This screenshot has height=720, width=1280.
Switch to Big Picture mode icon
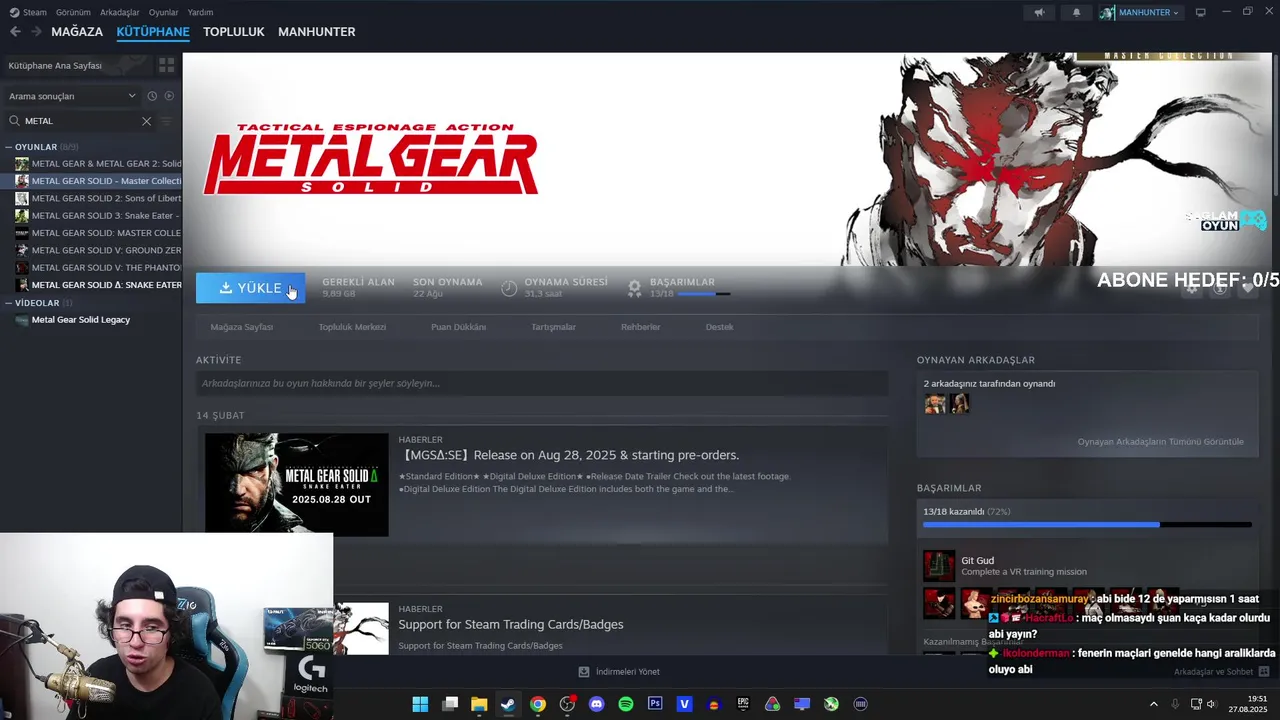[1201, 12]
